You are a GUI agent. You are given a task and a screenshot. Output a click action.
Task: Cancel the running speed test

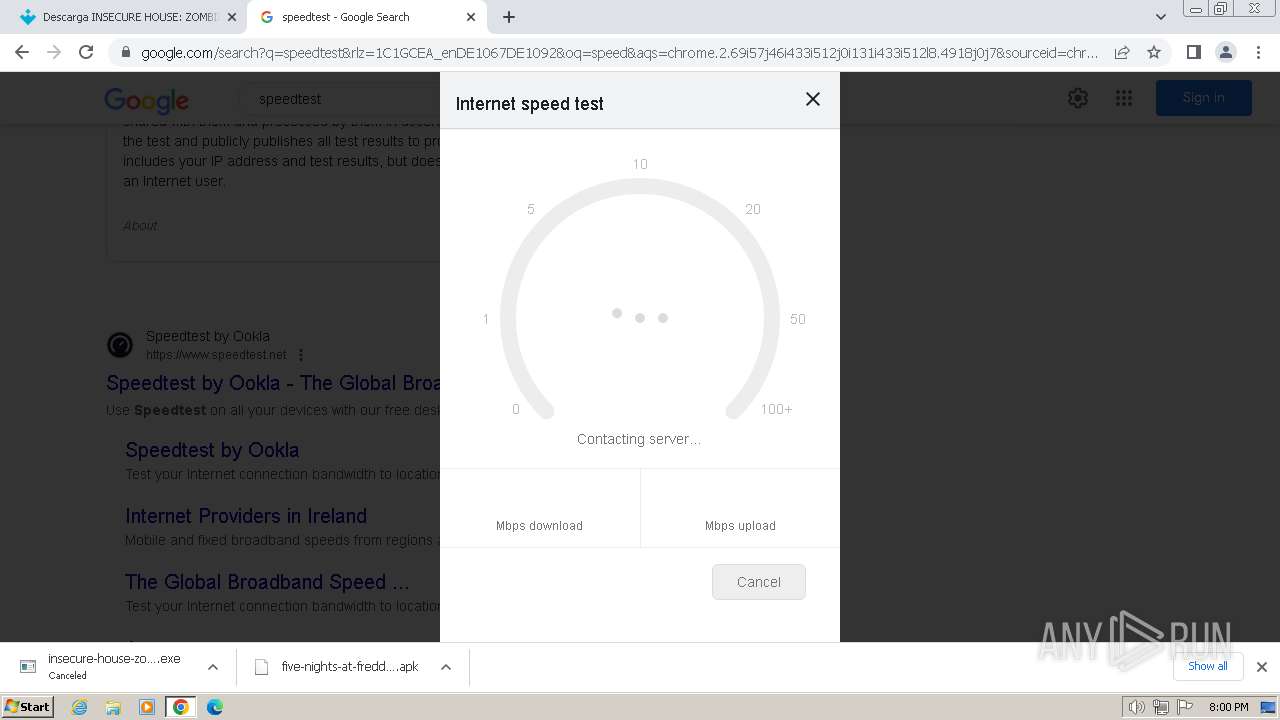[x=759, y=582]
